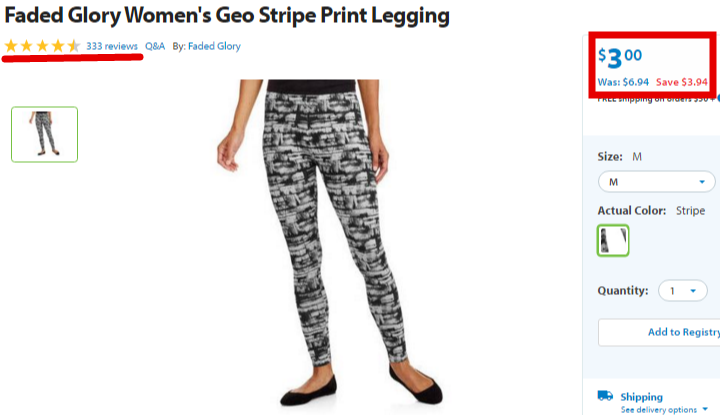Click the Quantity dropdown arrow icon

pyautogui.click(x=693, y=291)
